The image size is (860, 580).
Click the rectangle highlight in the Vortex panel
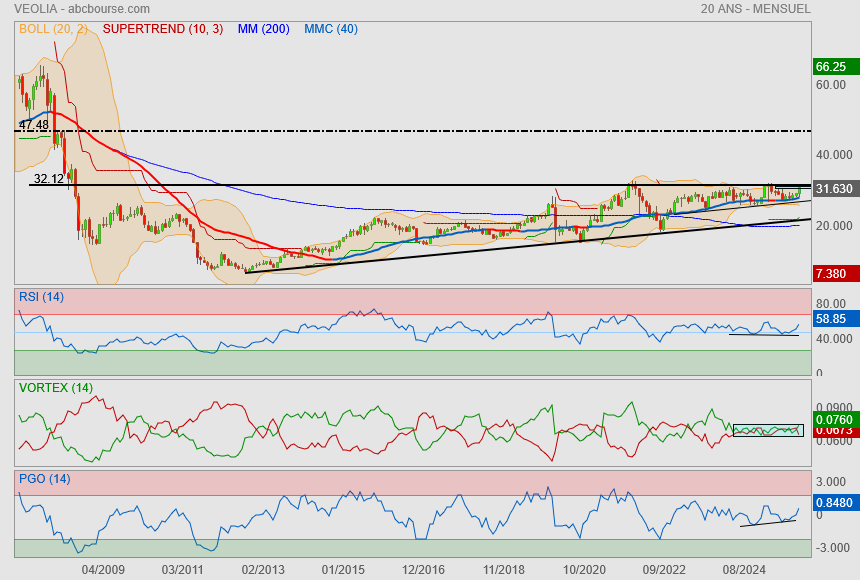point(768,430)
